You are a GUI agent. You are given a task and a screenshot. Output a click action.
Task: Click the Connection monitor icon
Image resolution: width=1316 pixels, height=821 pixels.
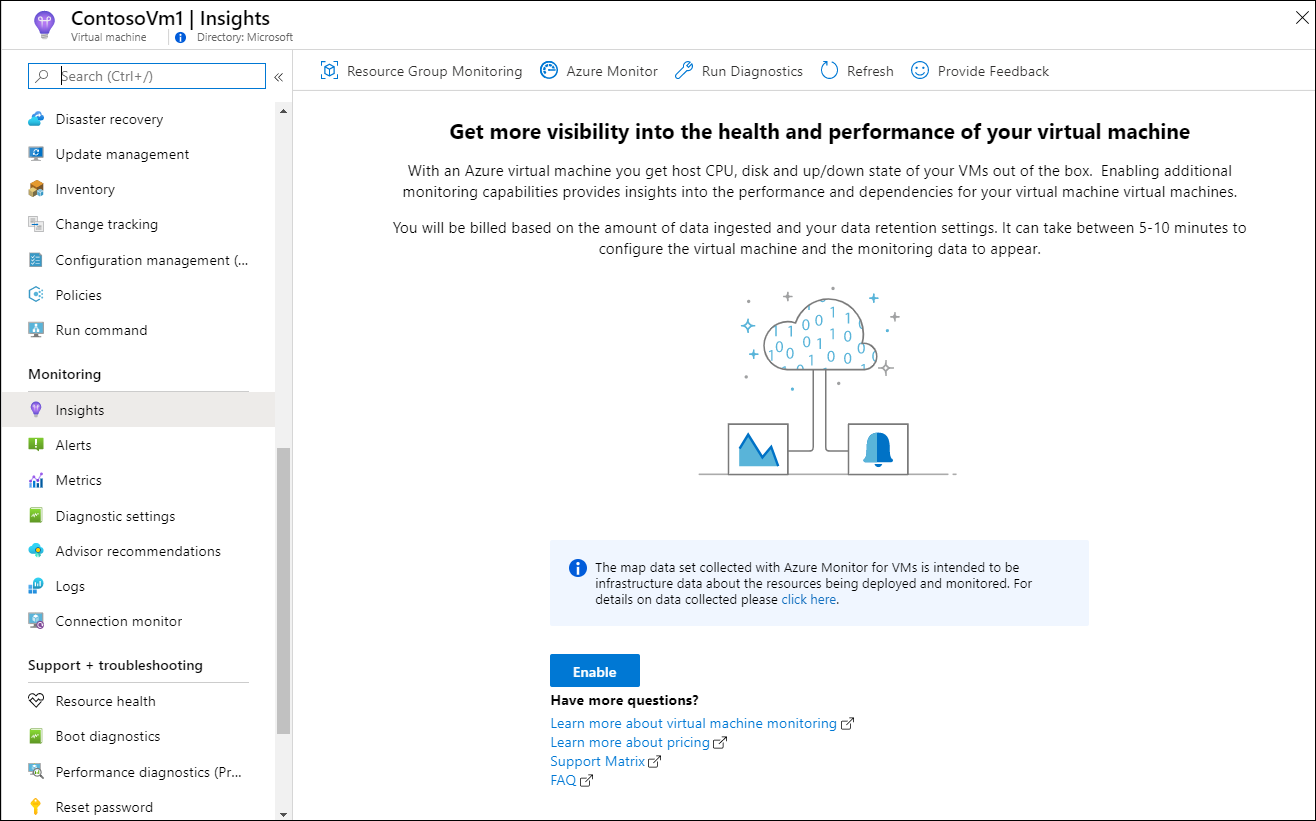[36, 620]
